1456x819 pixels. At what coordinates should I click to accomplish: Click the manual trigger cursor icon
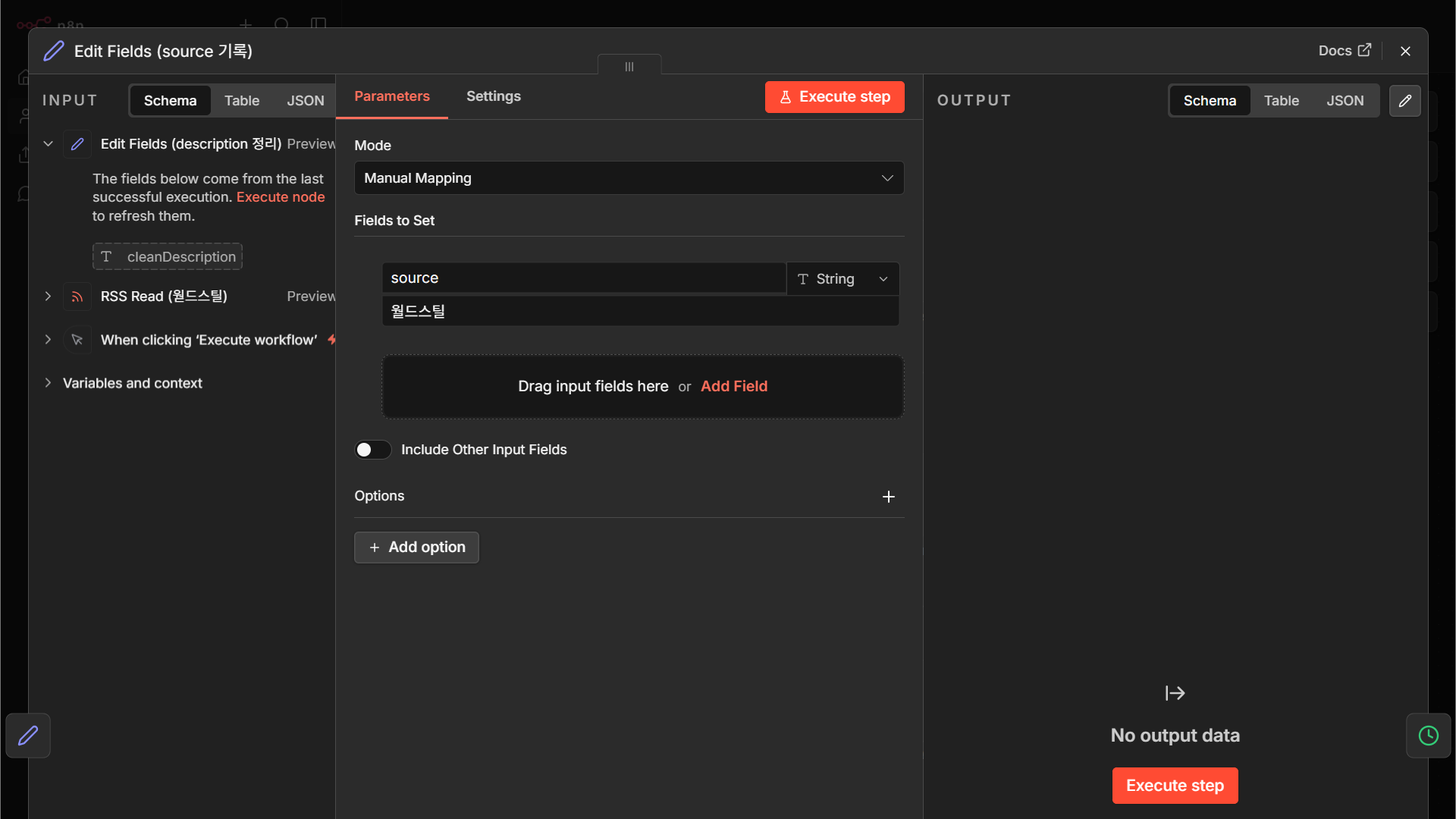(x=77, y=340)
